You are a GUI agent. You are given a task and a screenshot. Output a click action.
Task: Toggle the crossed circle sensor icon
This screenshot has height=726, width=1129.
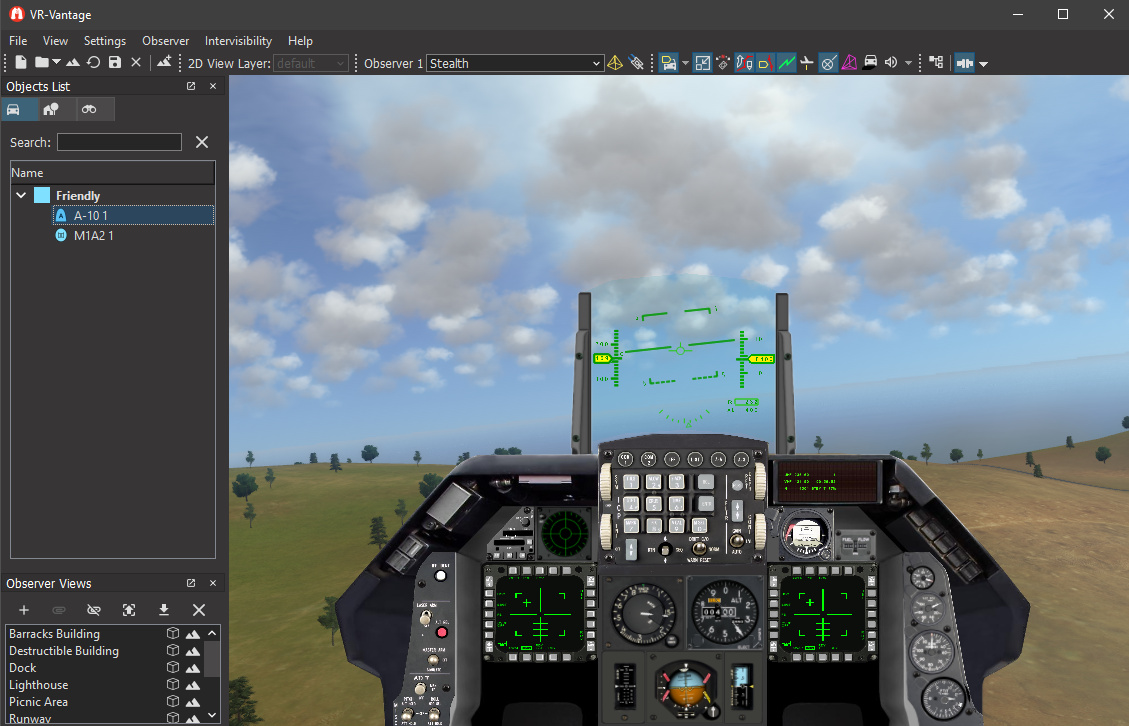tap(828, 63)
